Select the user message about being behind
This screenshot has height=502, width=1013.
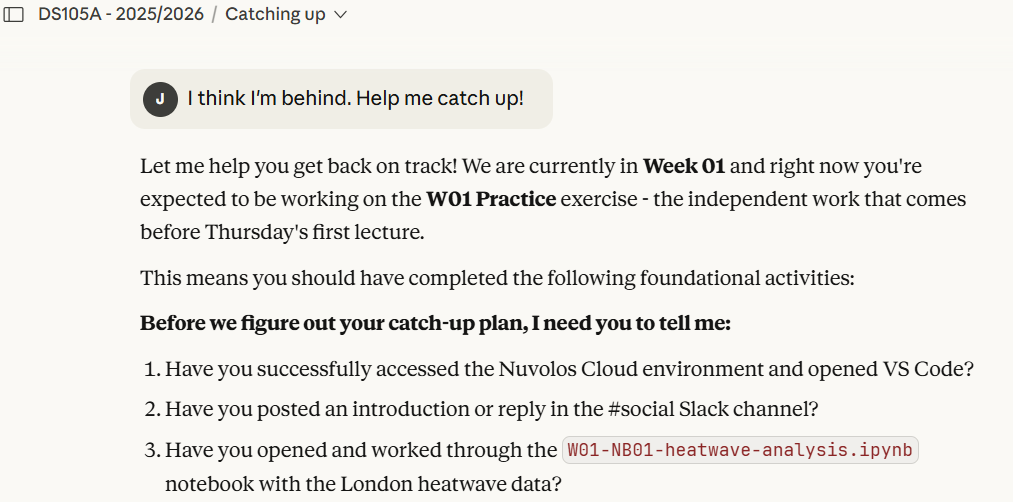click(355, 99)
